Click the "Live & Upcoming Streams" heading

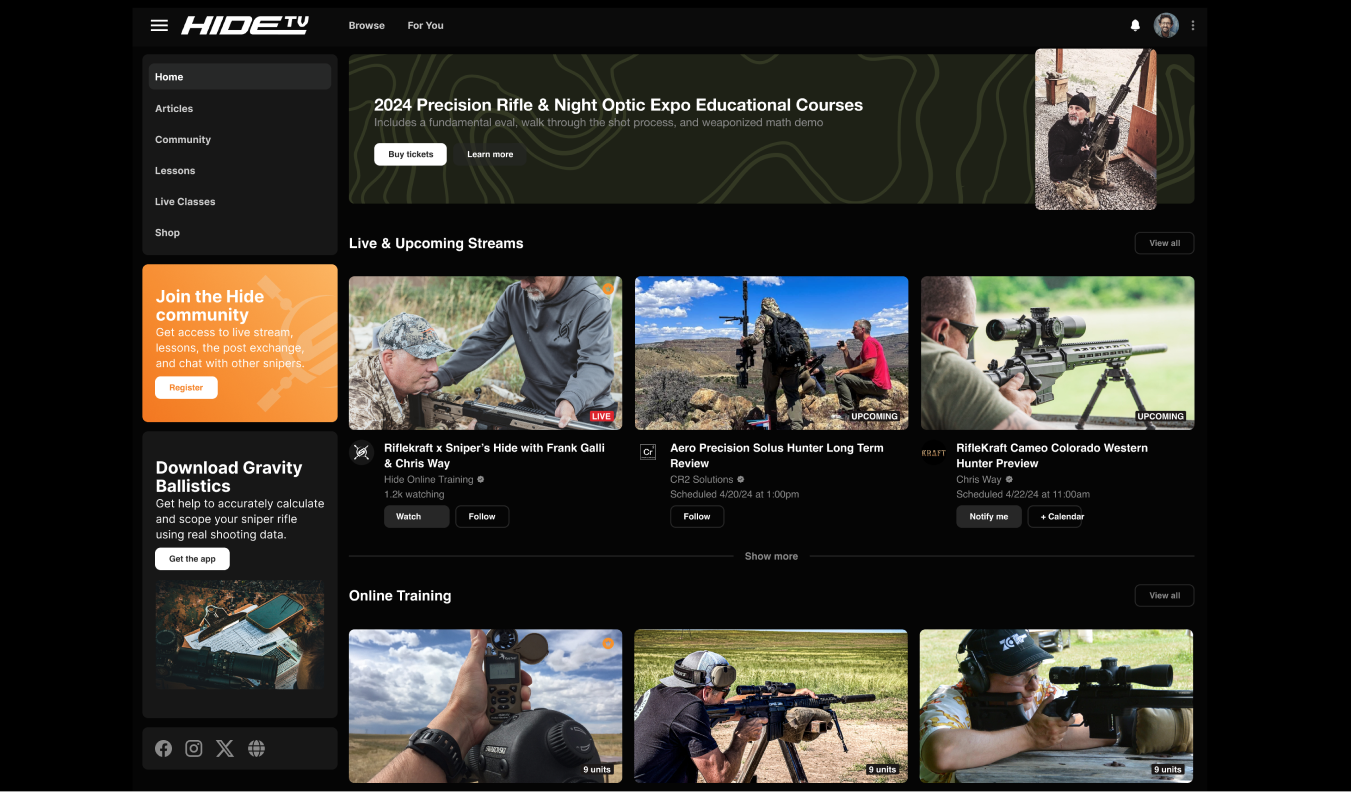click(x=436, y=244)
